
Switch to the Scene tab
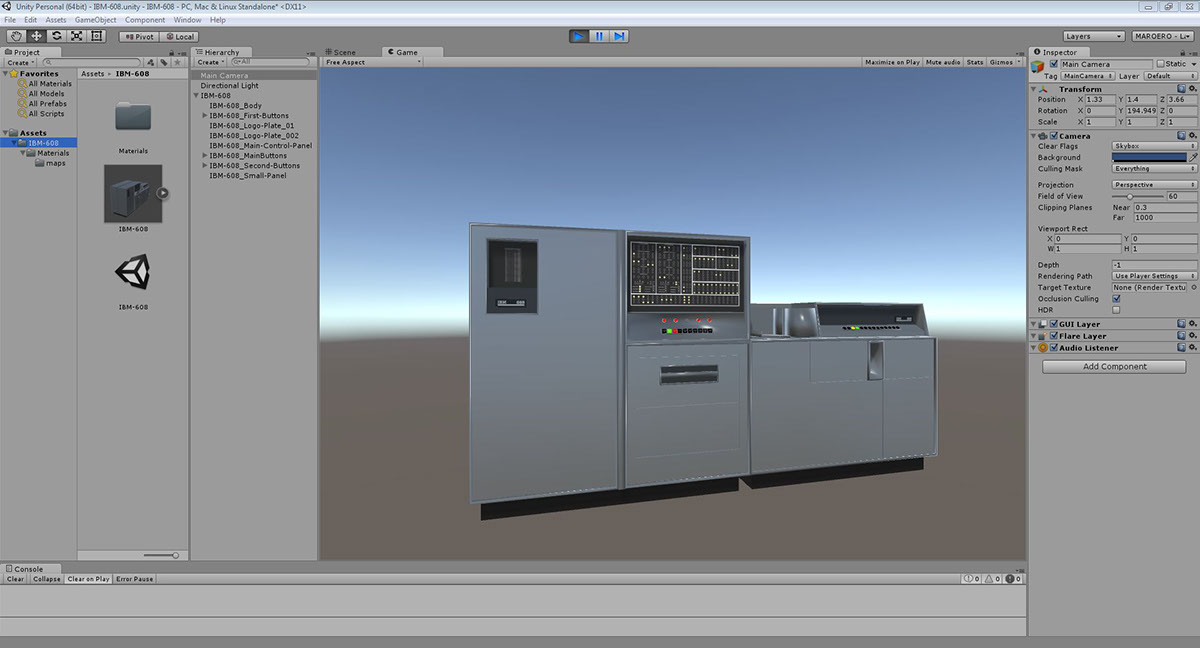[340, 52]
